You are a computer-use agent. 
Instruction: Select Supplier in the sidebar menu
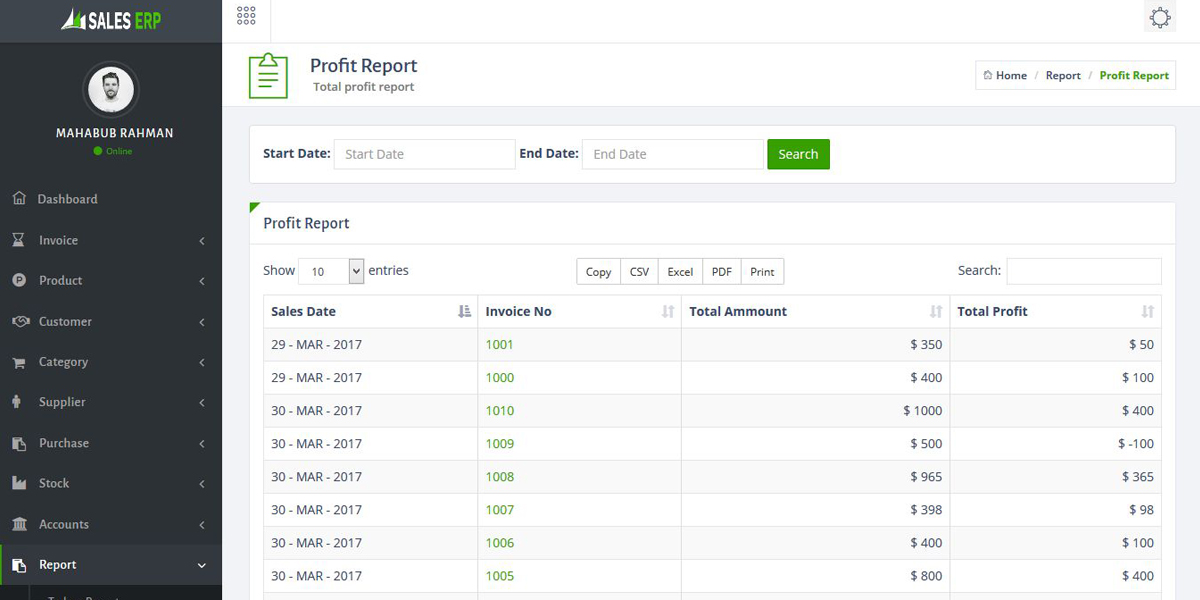pyautogui.click(x=62, y=402)
